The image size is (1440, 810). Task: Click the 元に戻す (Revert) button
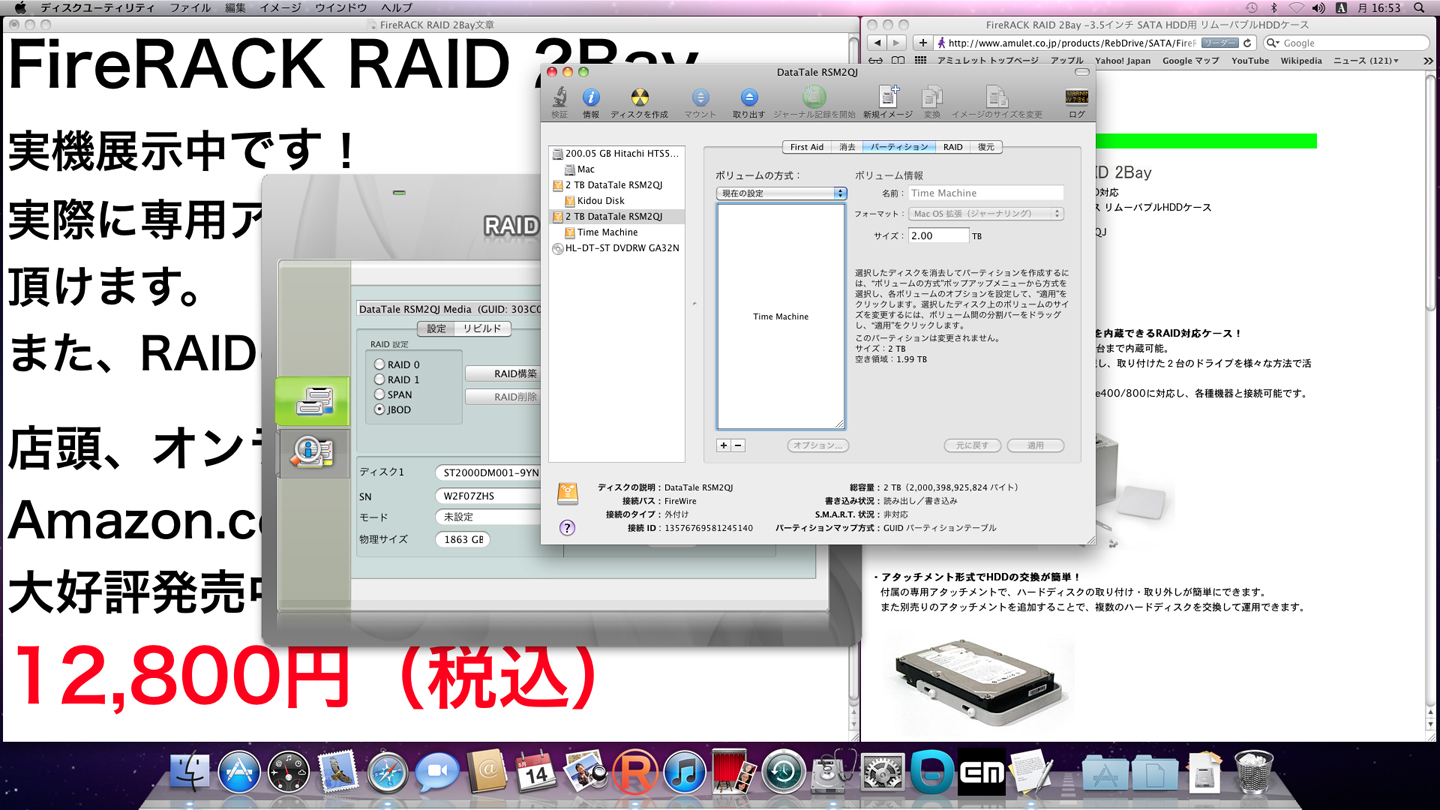[972, 446]
